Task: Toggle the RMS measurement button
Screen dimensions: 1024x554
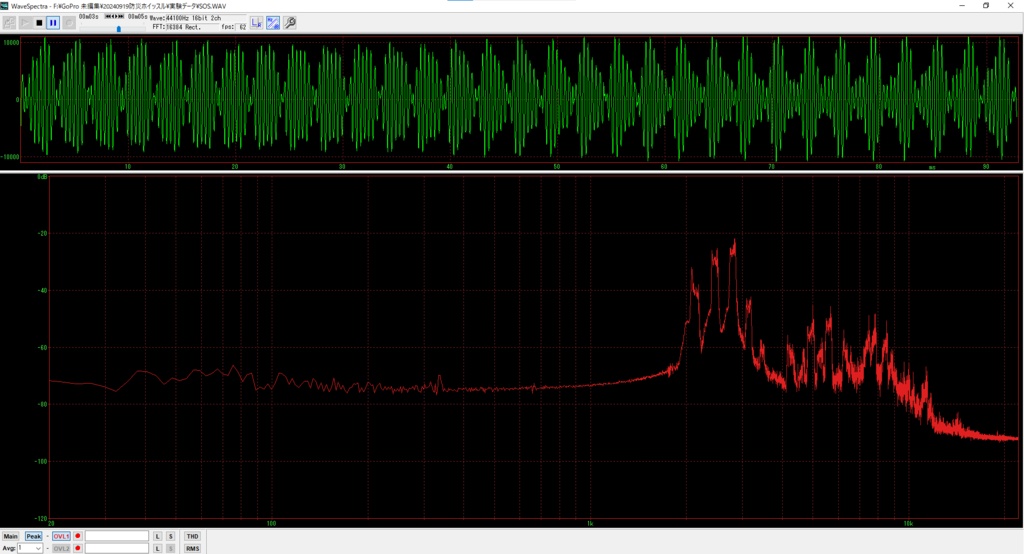Action: (x=192, y=548)
